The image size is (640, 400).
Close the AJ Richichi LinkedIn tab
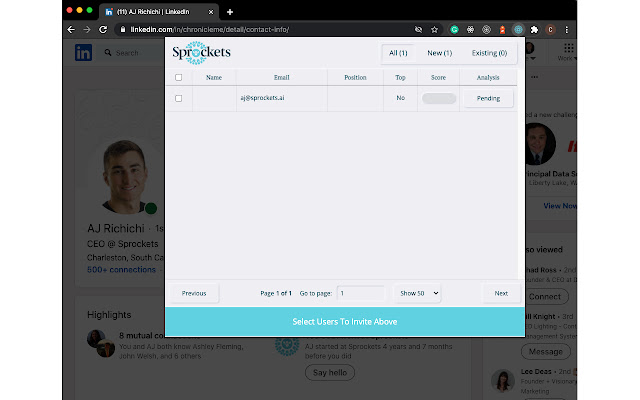(x=211, y=12)
